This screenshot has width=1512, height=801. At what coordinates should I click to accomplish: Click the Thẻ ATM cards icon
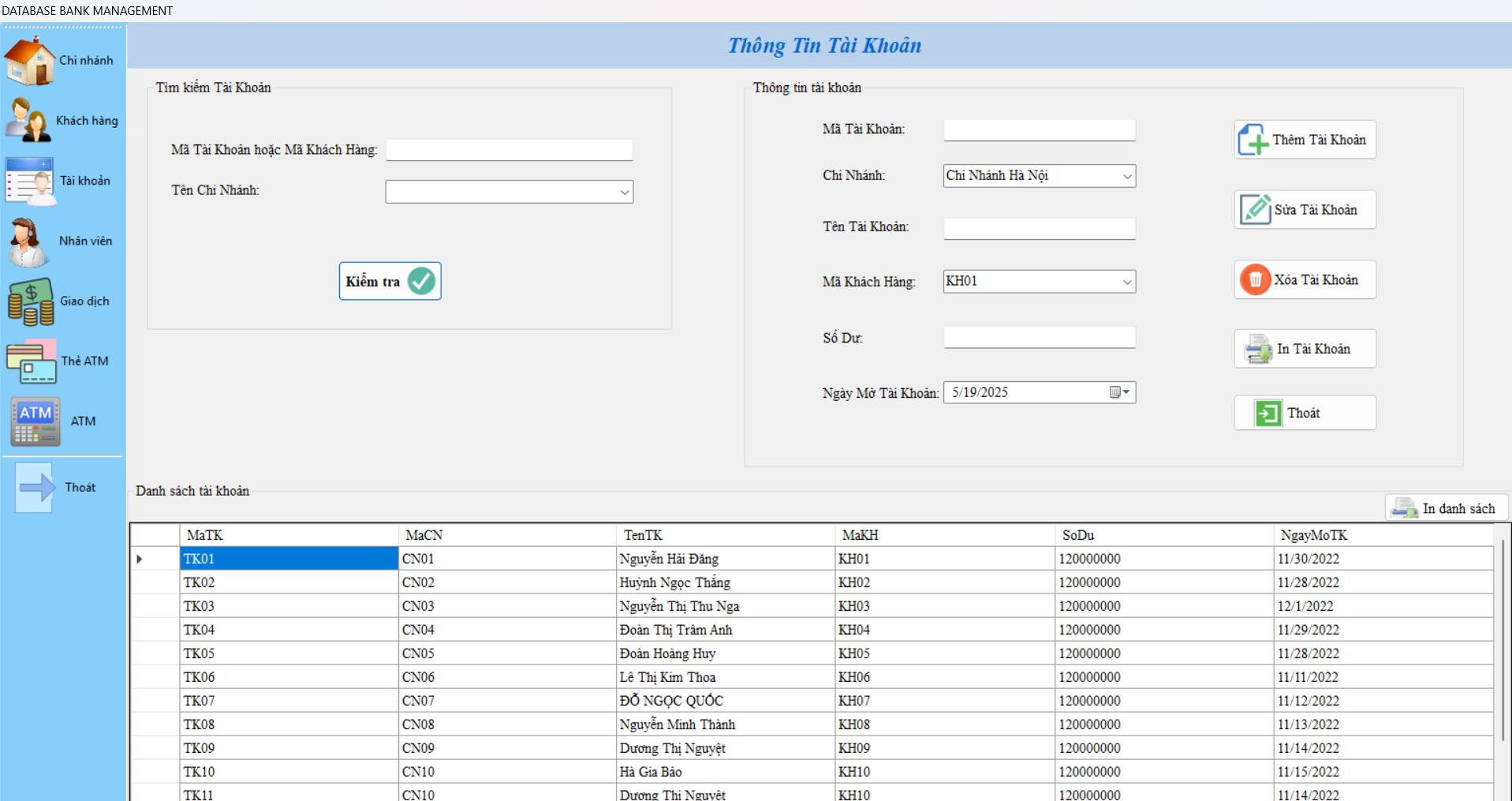(x=32, y=361)
